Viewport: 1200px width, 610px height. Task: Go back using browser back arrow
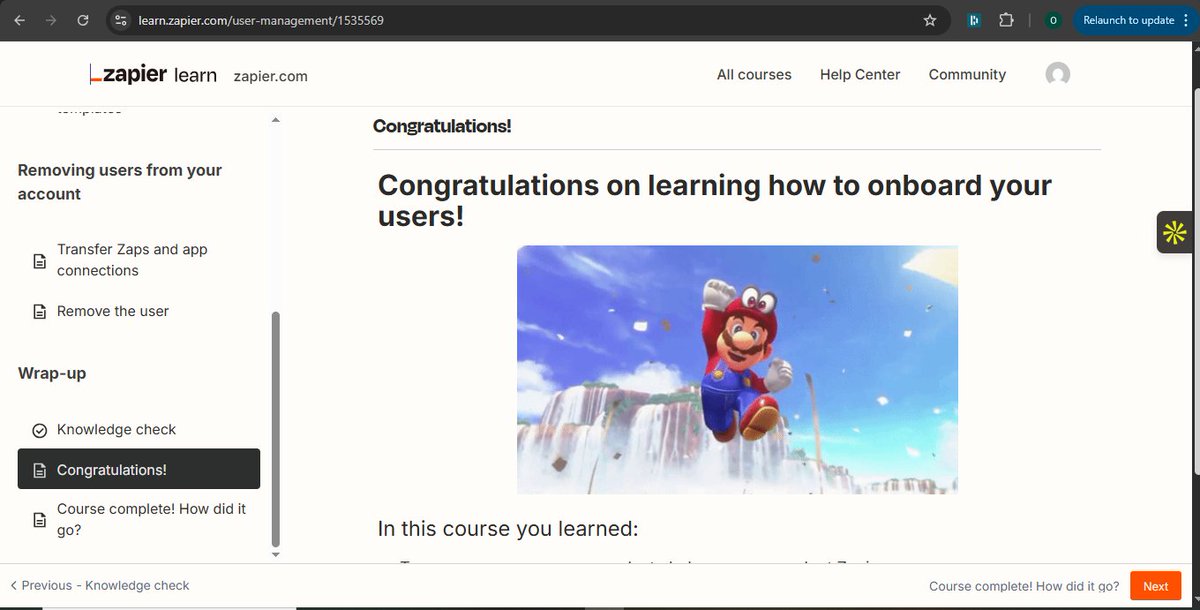pyautogui.click(x=20, y=20)
